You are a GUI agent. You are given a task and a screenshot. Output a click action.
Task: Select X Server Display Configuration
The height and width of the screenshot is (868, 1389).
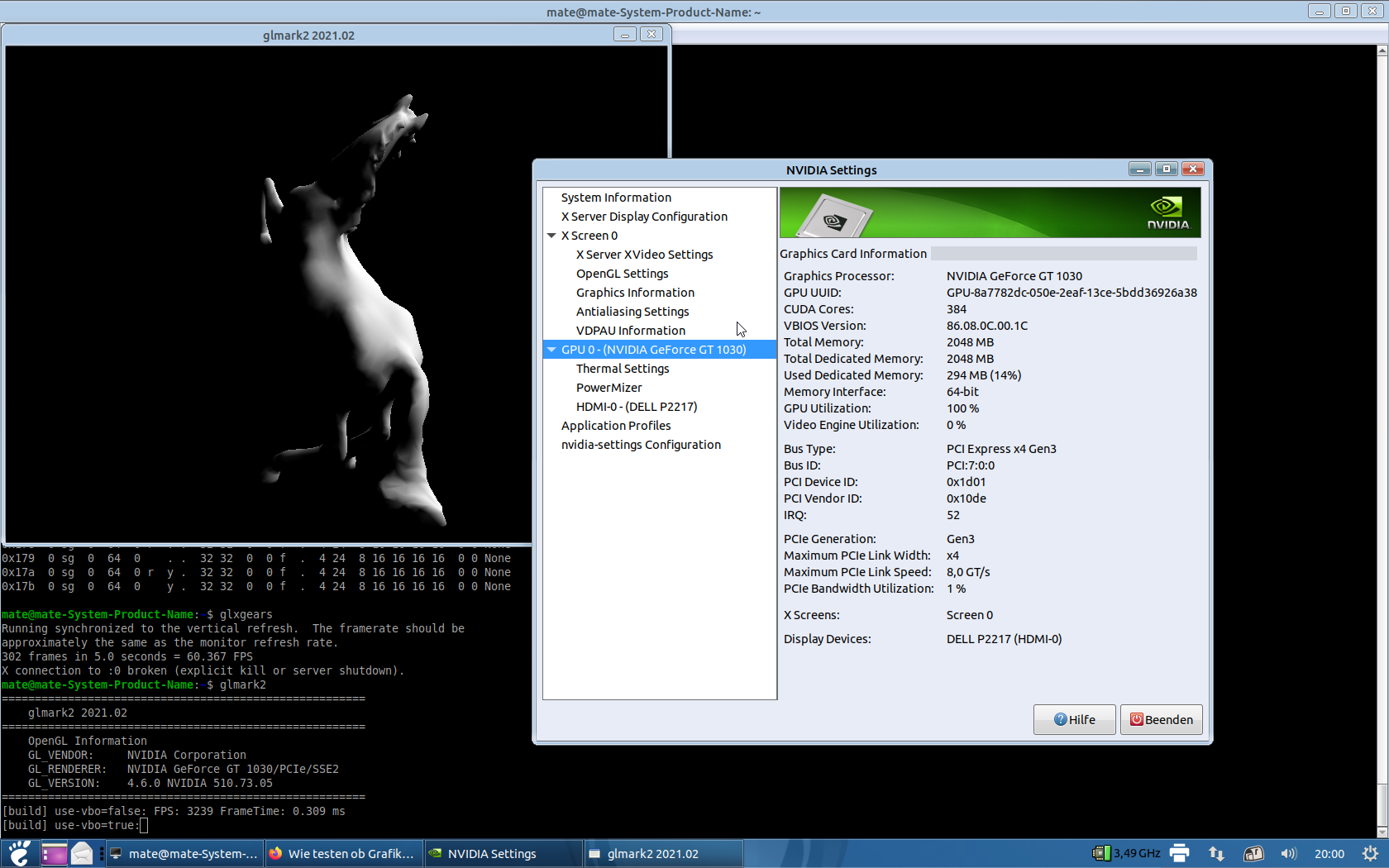[x=644, y=217]
